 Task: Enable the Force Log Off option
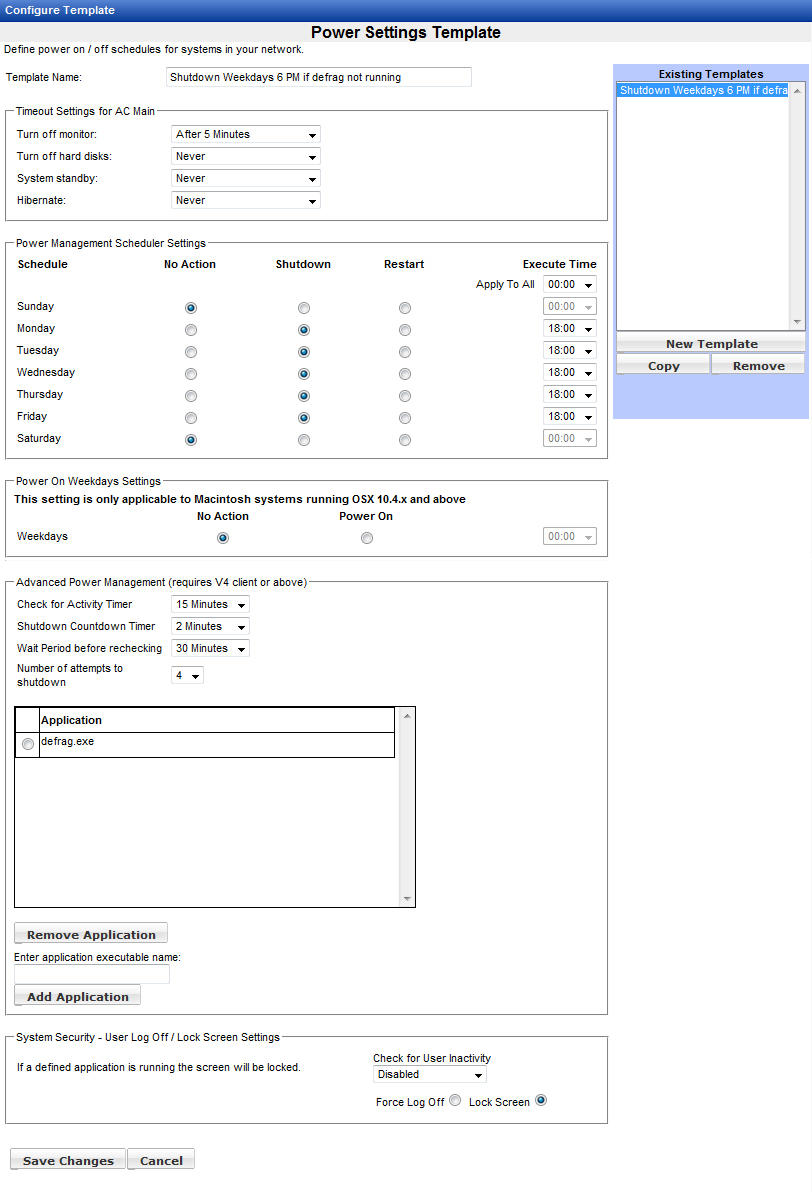pyautogui.click(x=455, y=1101)
